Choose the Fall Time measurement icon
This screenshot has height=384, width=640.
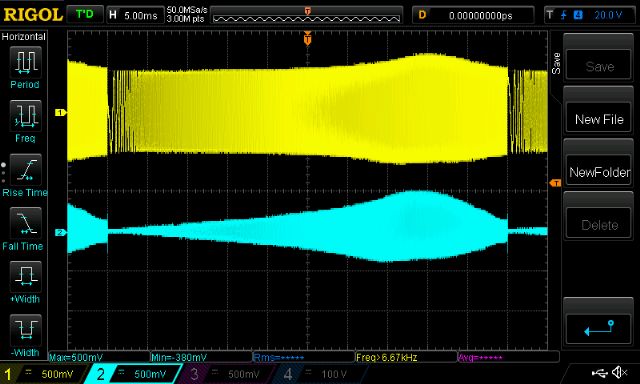(25, 223)
